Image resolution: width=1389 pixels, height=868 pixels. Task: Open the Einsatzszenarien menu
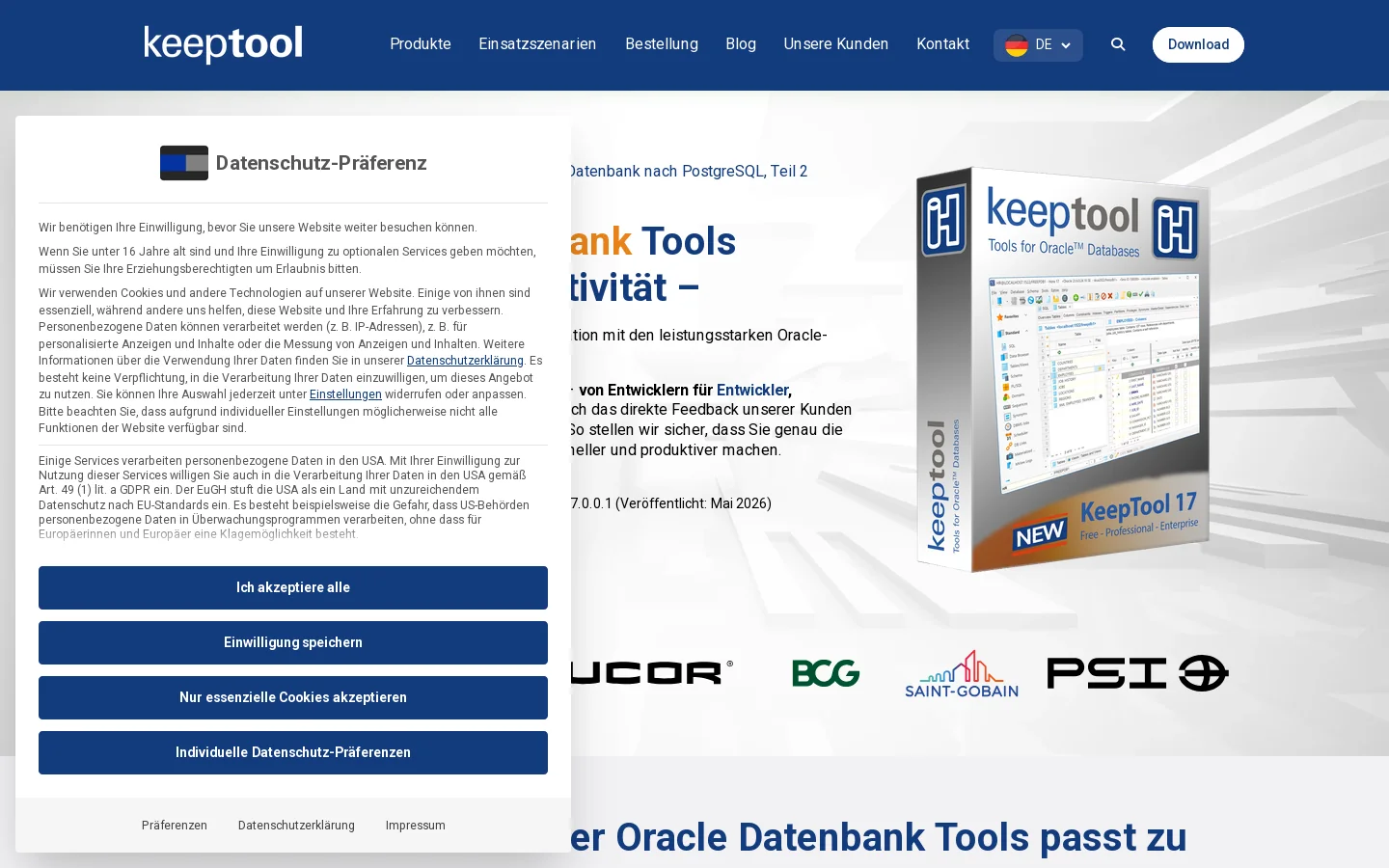click(537, 44)
